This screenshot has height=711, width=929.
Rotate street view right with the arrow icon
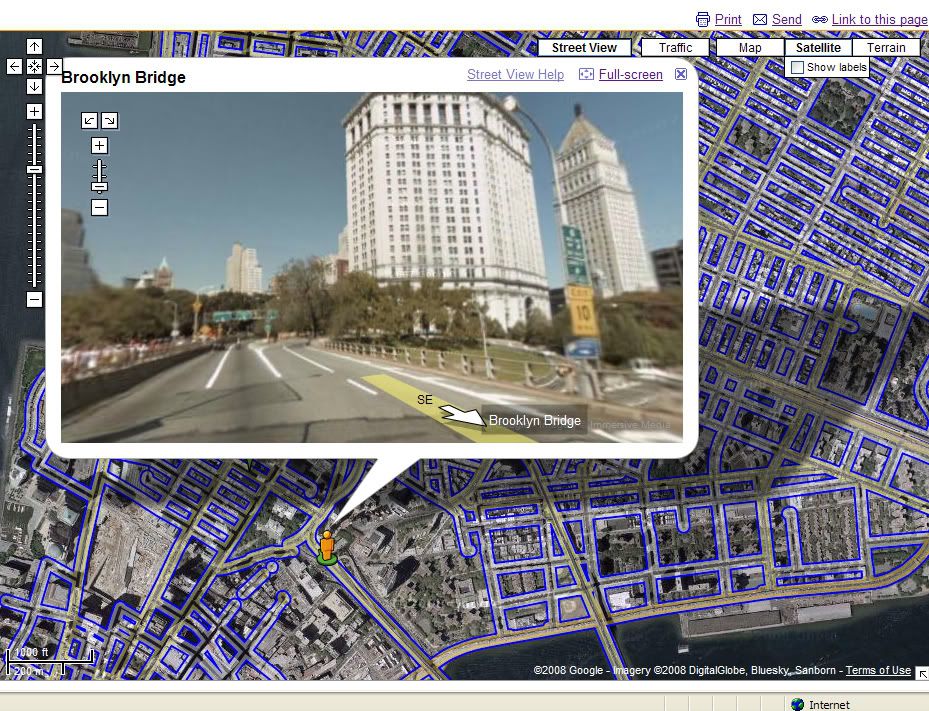coord(110,121)
